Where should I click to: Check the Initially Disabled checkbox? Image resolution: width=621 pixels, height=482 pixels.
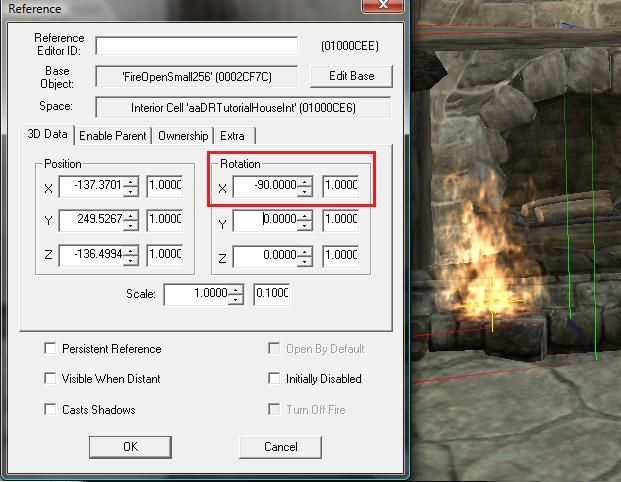(x=274, y=378)
